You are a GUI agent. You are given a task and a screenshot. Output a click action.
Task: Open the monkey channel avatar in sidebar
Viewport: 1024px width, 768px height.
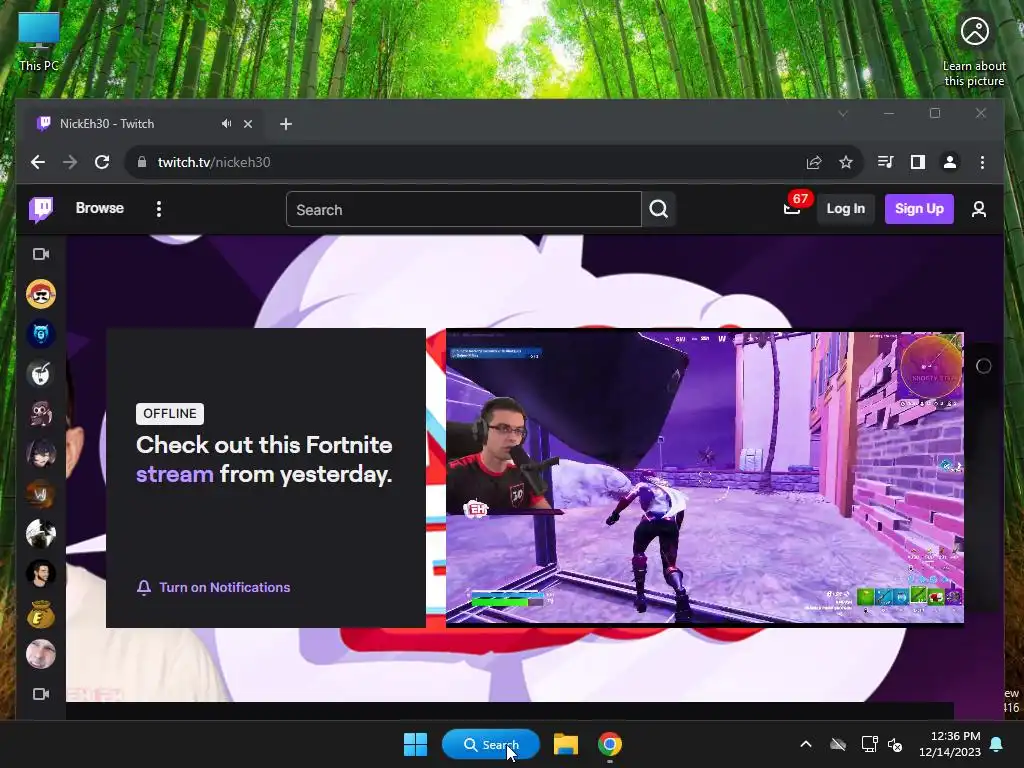point(40,413)
